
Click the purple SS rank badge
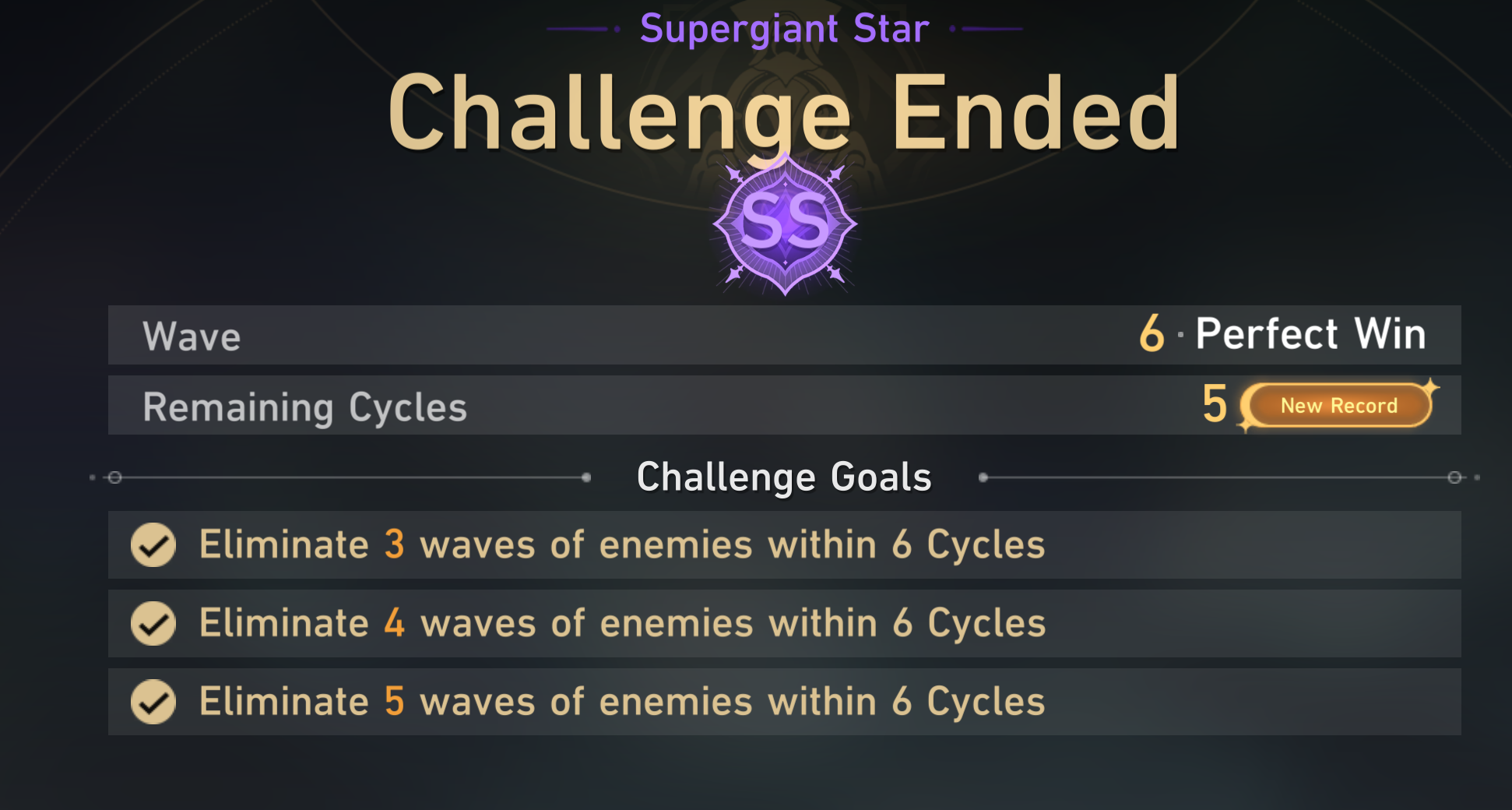[785, 224]
